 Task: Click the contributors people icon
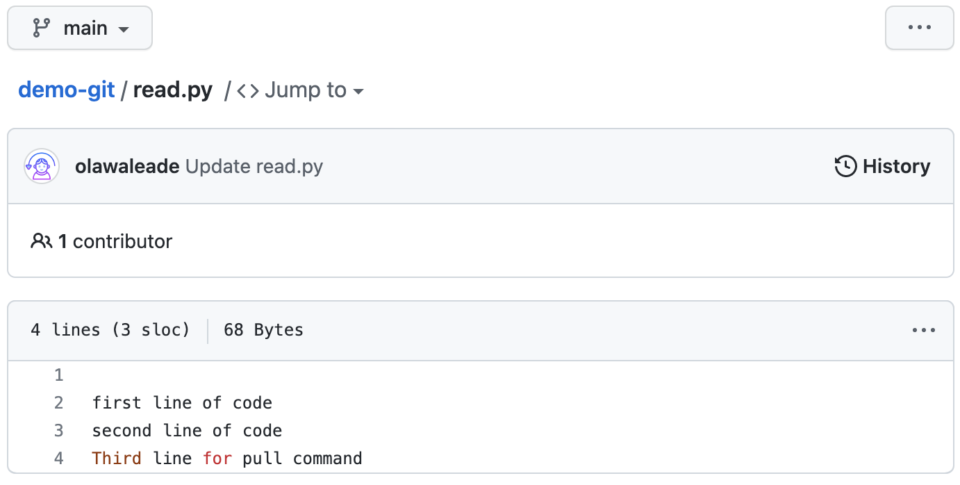(41, 241)
